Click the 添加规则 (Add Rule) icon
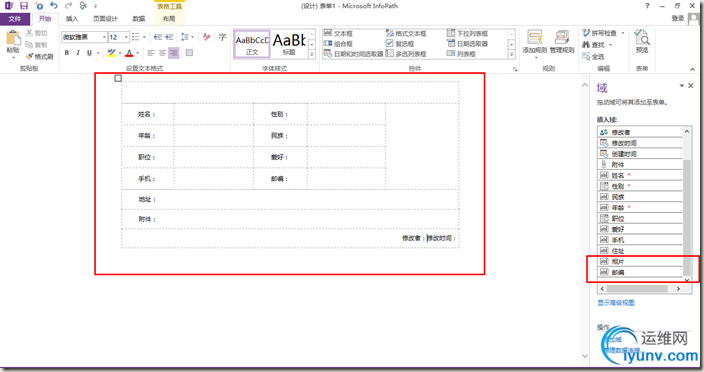 click(x=534, y=37)
